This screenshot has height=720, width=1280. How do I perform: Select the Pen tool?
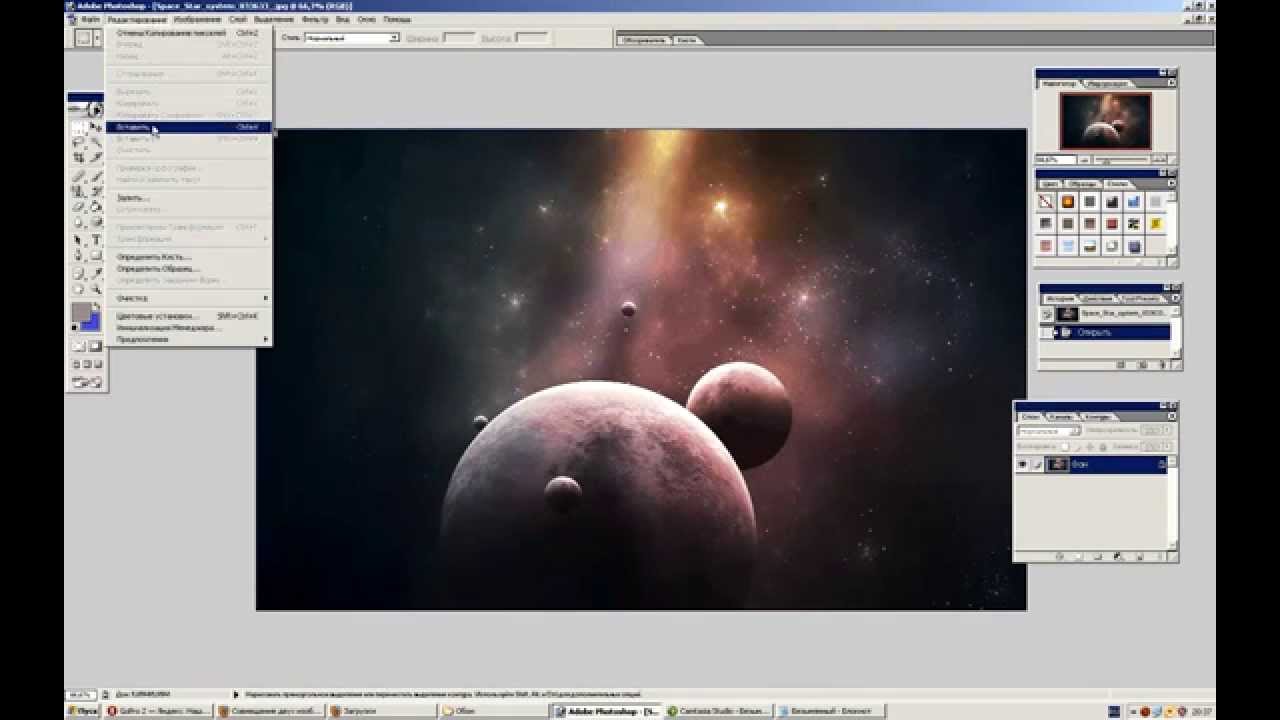click(79, 256)
